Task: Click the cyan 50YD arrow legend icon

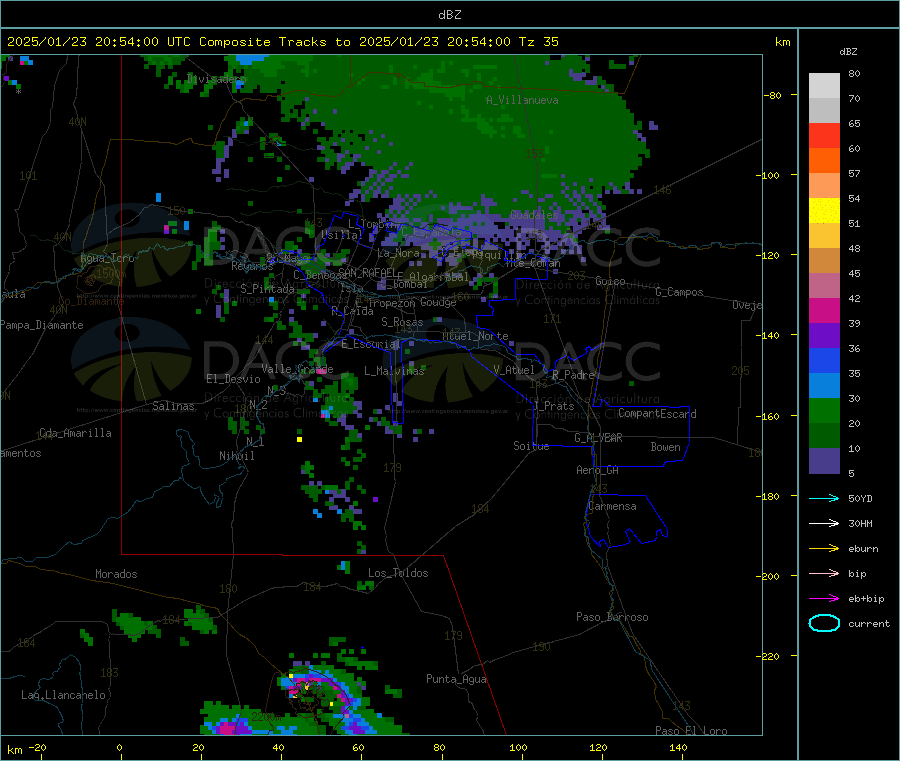Action: click(x=824, y=498)
